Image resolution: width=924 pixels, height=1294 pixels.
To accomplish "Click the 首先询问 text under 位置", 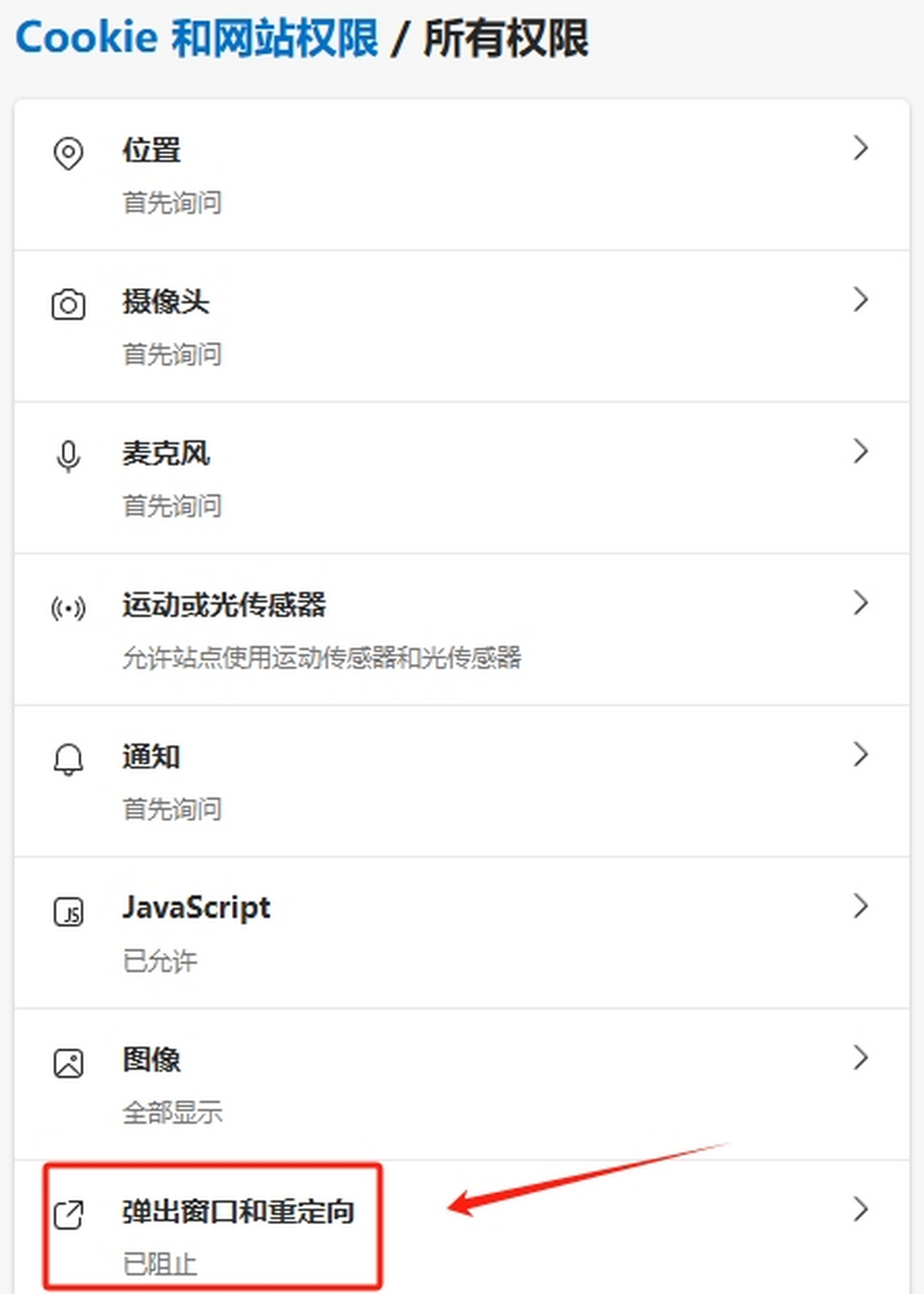I will 171,203.
